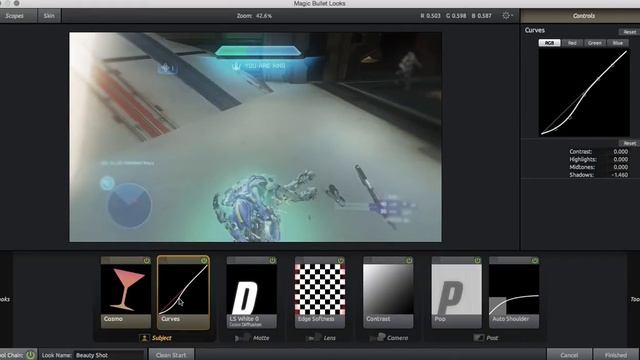Toggle power on the Curves tool
Viewport: 640px width, 360px height.
(x=204, y=260)
